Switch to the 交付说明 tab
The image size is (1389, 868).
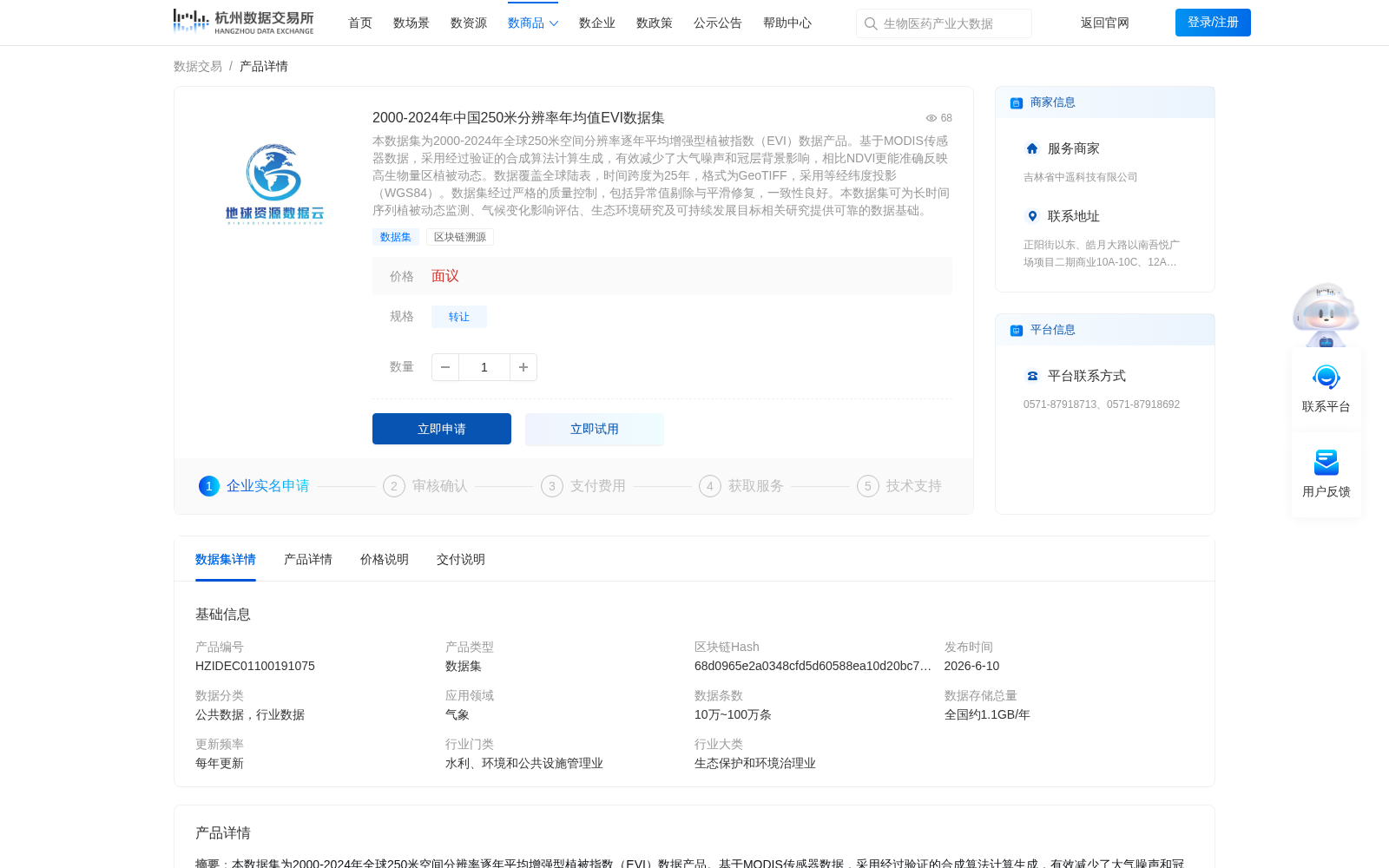click(x=461, y=559)
